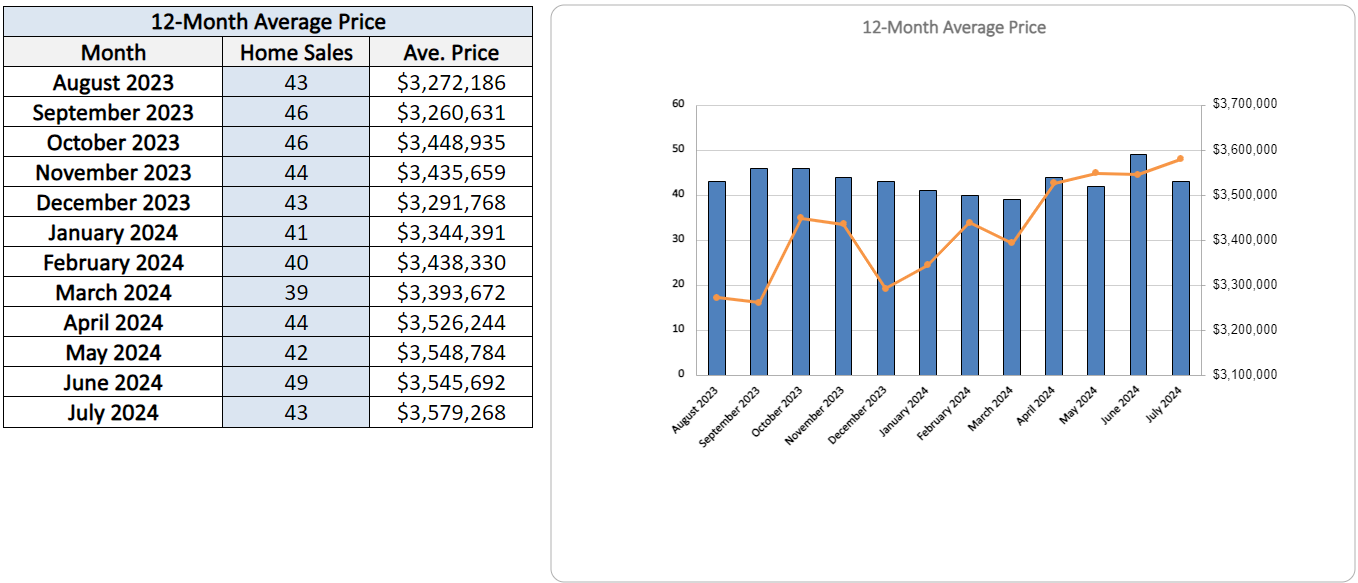Select the 'February 2024' month cell
This screenshot has width=1358, height=583.
coord(113,262)
